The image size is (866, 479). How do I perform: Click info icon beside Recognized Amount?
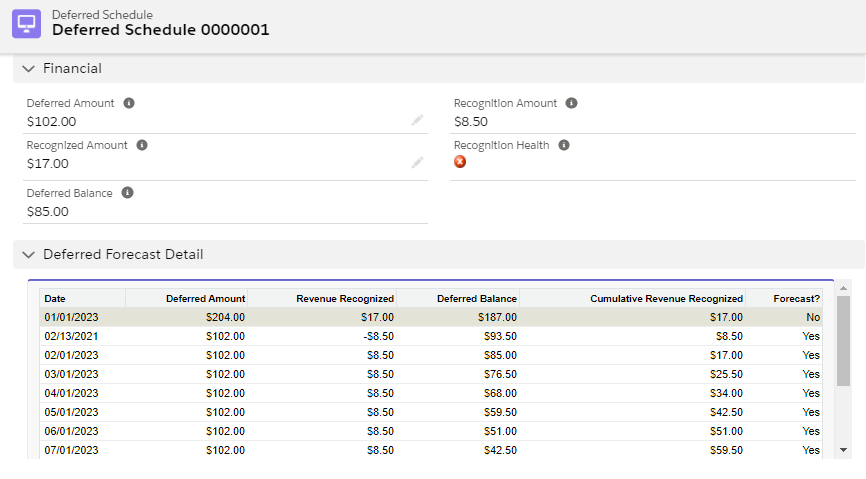pos(142,145)
